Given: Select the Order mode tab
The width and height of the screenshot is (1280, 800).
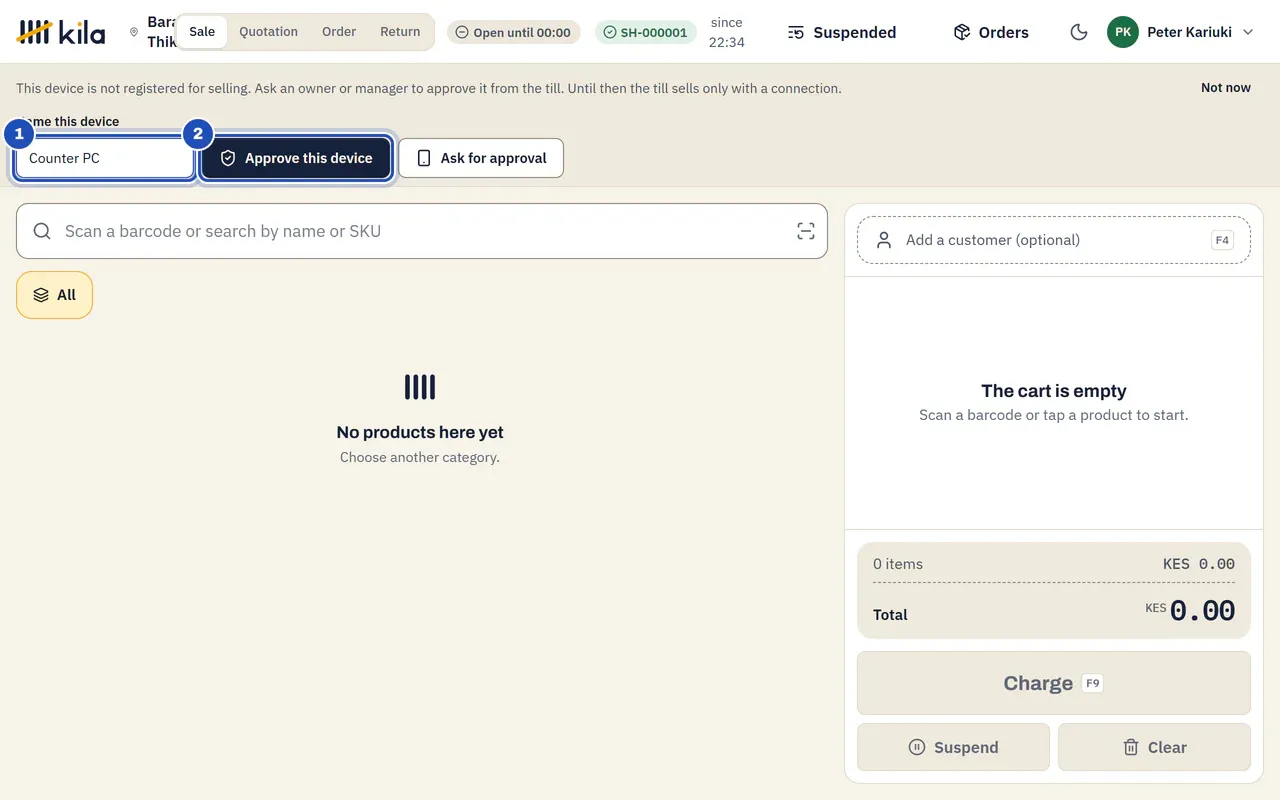Looking at the screenshot, I should coord(339,31).
